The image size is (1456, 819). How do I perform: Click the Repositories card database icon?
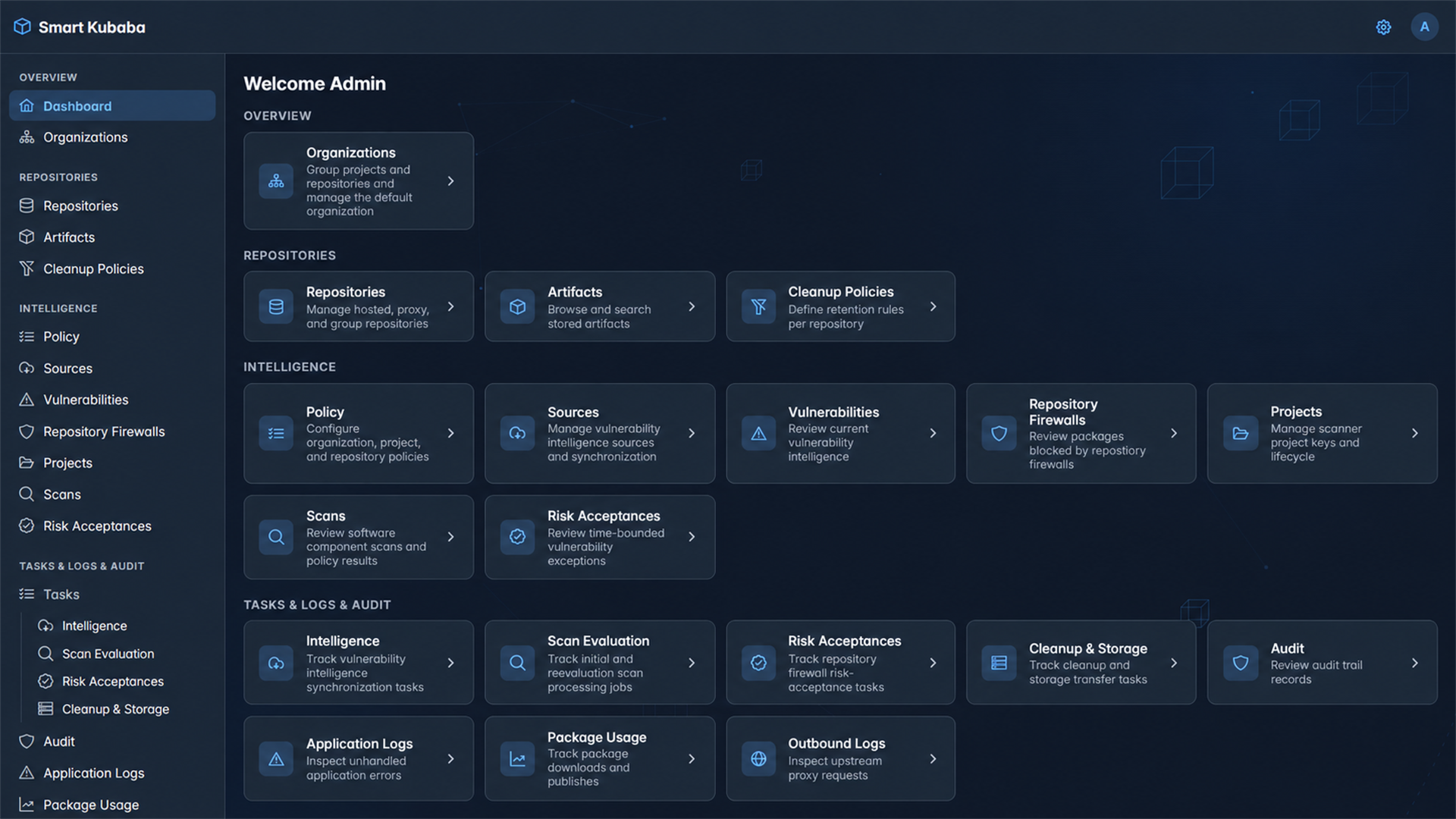276,307
